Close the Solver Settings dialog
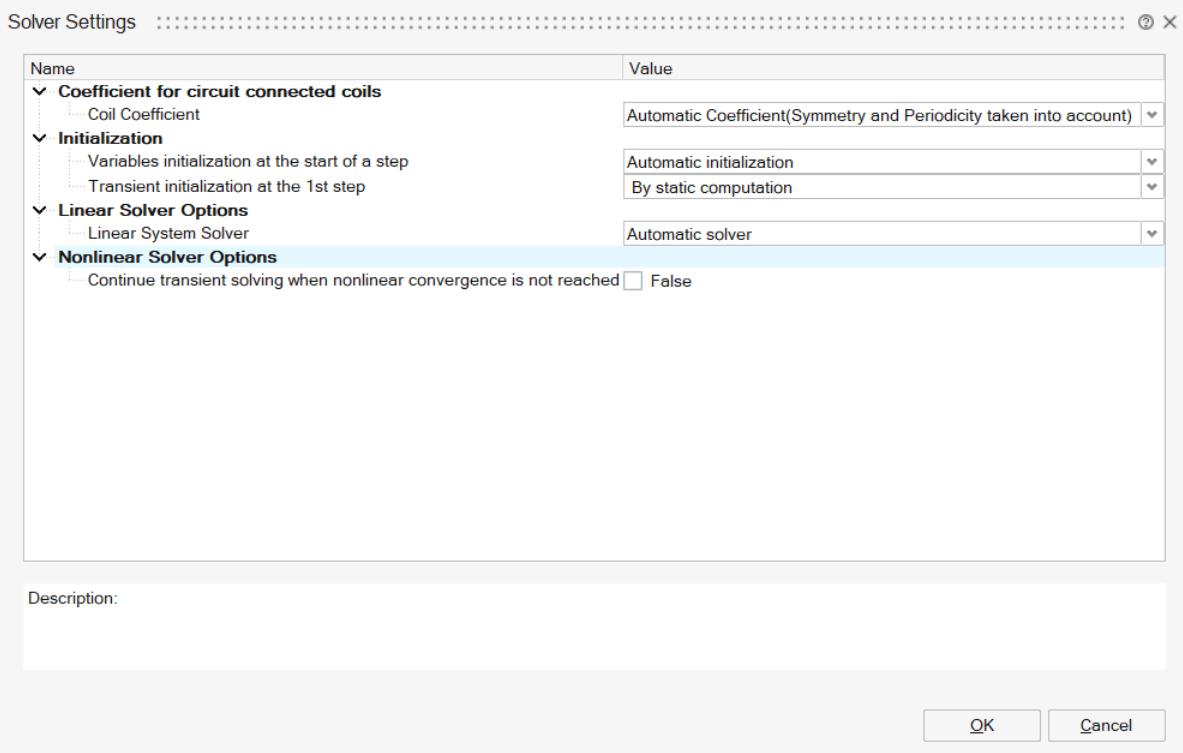 coord(1169,22)
